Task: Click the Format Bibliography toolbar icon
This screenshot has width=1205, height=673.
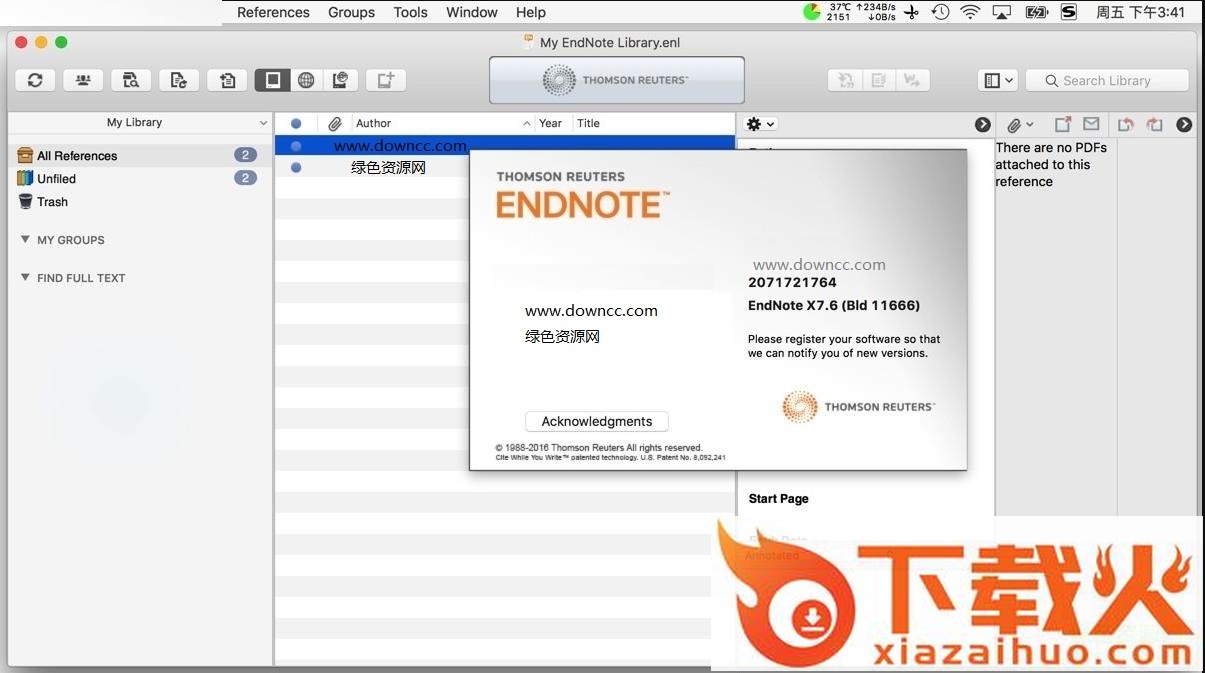Action: point(879,80)
